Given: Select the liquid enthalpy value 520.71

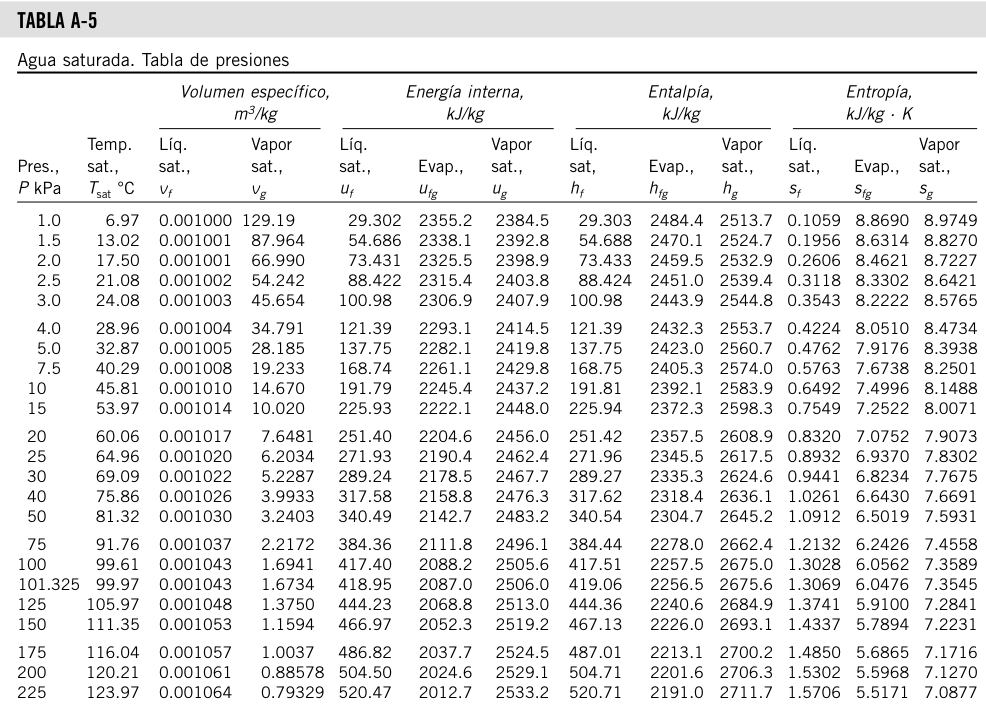Looking at the screenshot, I should pos(595,692).
